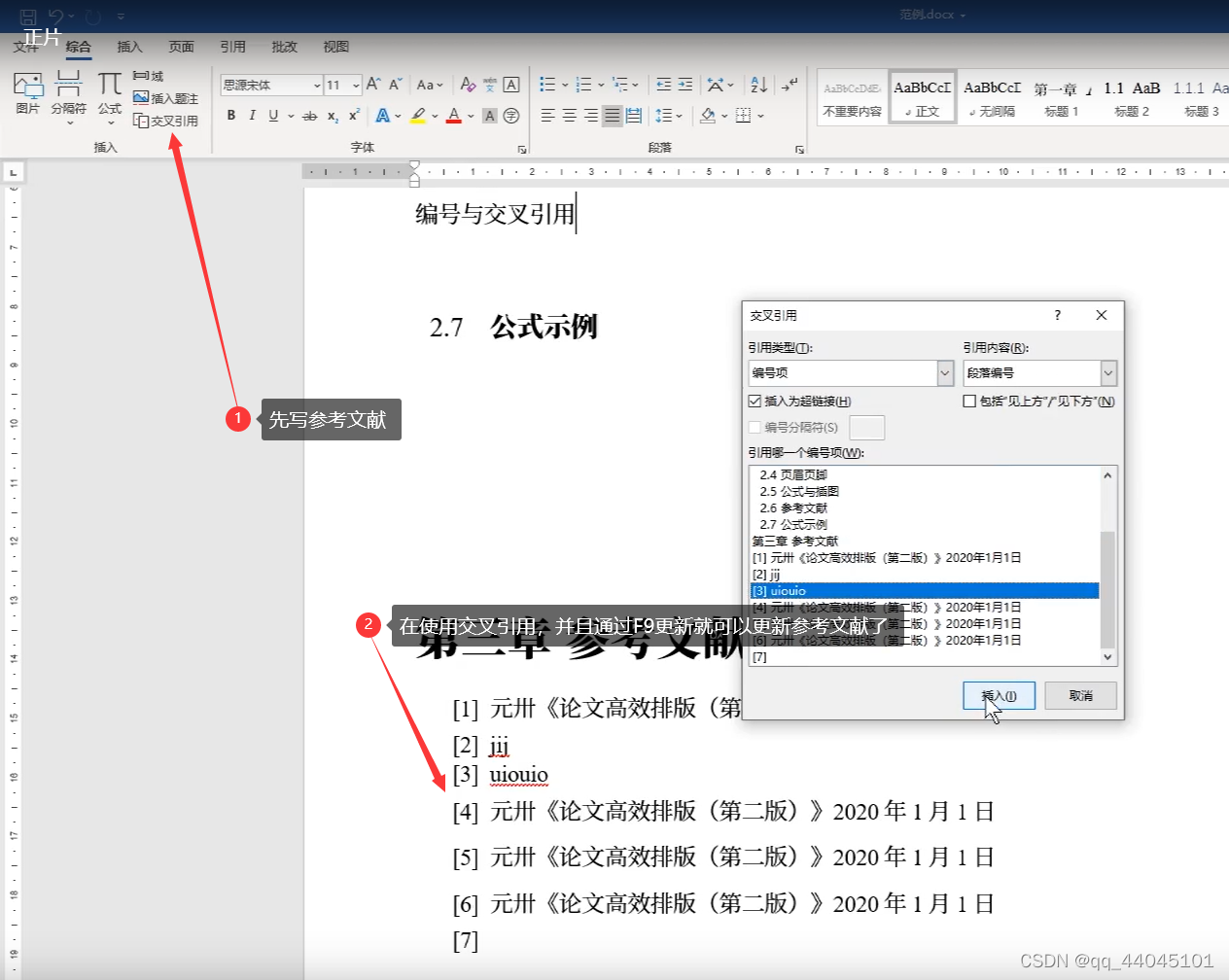Click the red font color button
Viewport: 1229px width, 980px height.
click(x=454, y=116)
